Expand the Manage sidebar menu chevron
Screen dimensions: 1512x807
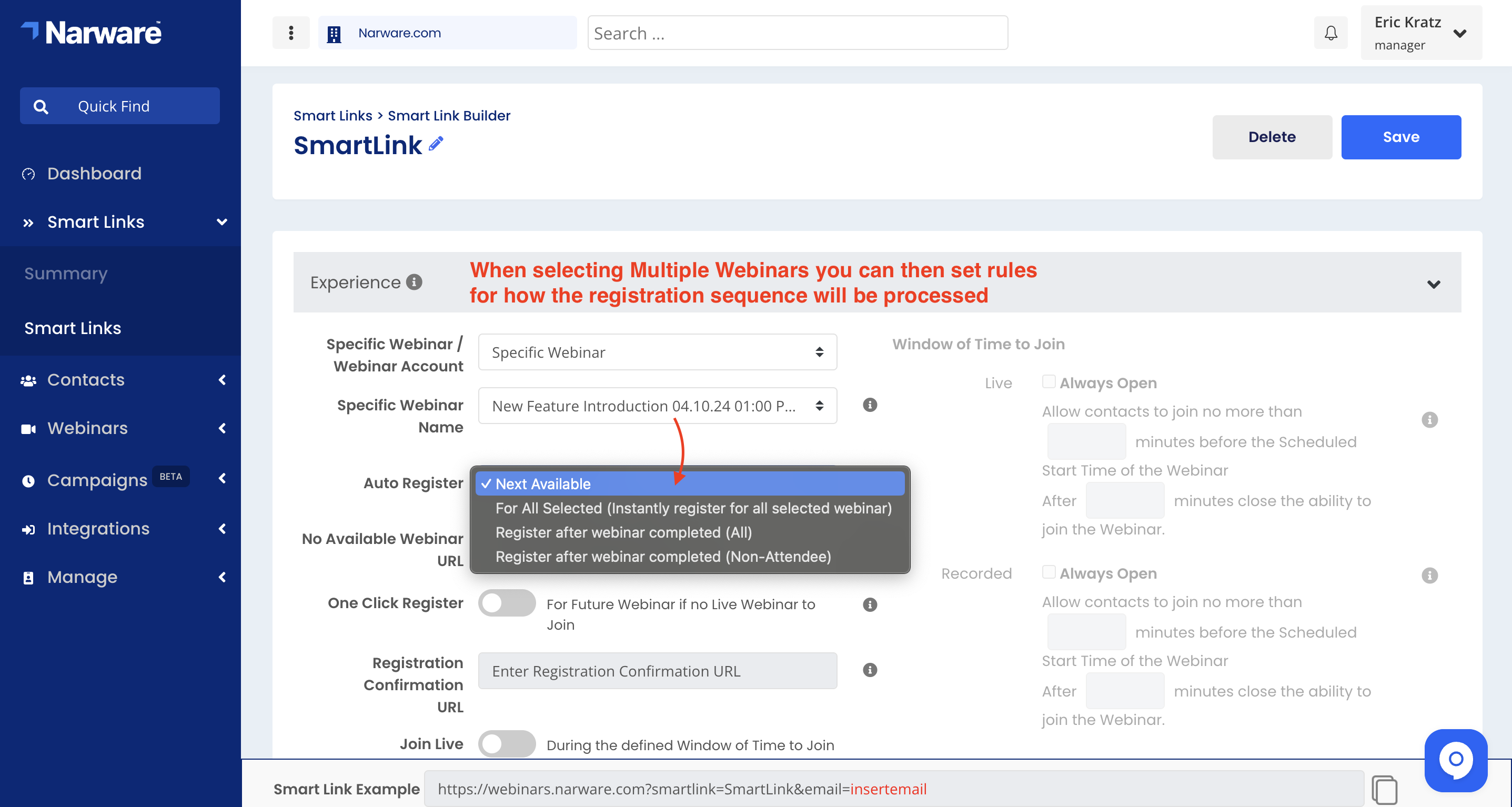tap(222, 577)
